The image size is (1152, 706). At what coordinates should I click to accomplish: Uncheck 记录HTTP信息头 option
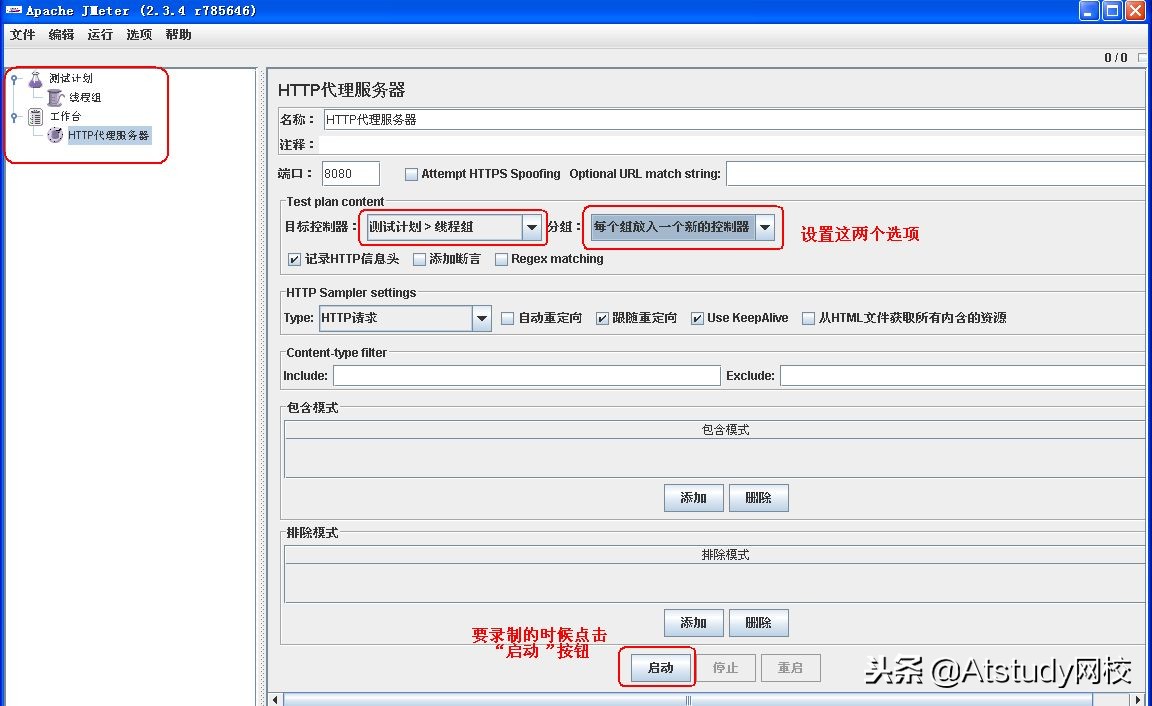pos(294,259)
